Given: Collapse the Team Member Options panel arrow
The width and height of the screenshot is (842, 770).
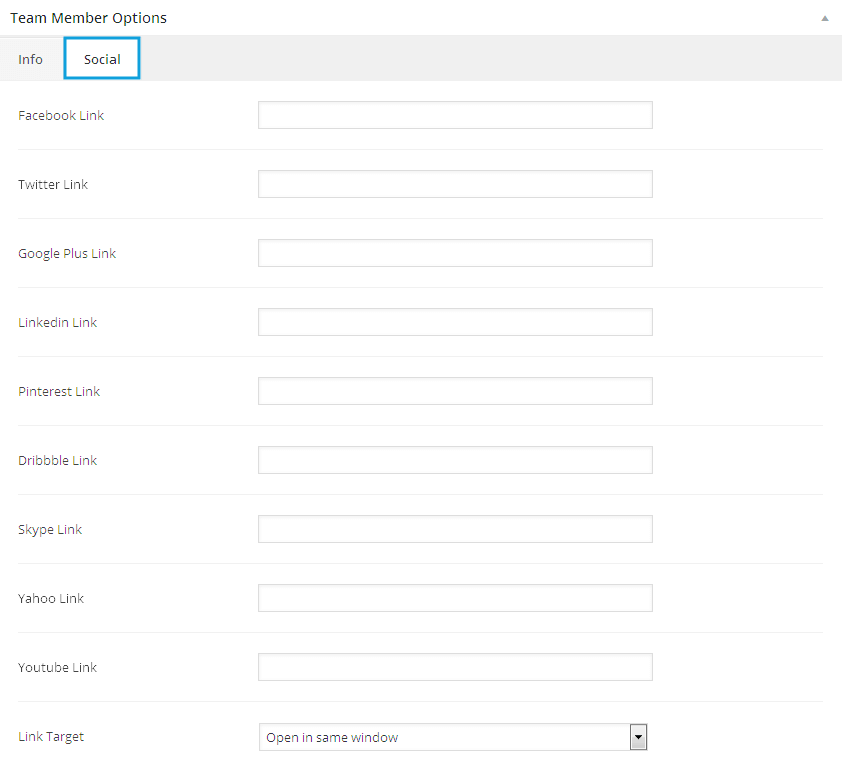Looking at the screenshot, I should tap(824, 18).
